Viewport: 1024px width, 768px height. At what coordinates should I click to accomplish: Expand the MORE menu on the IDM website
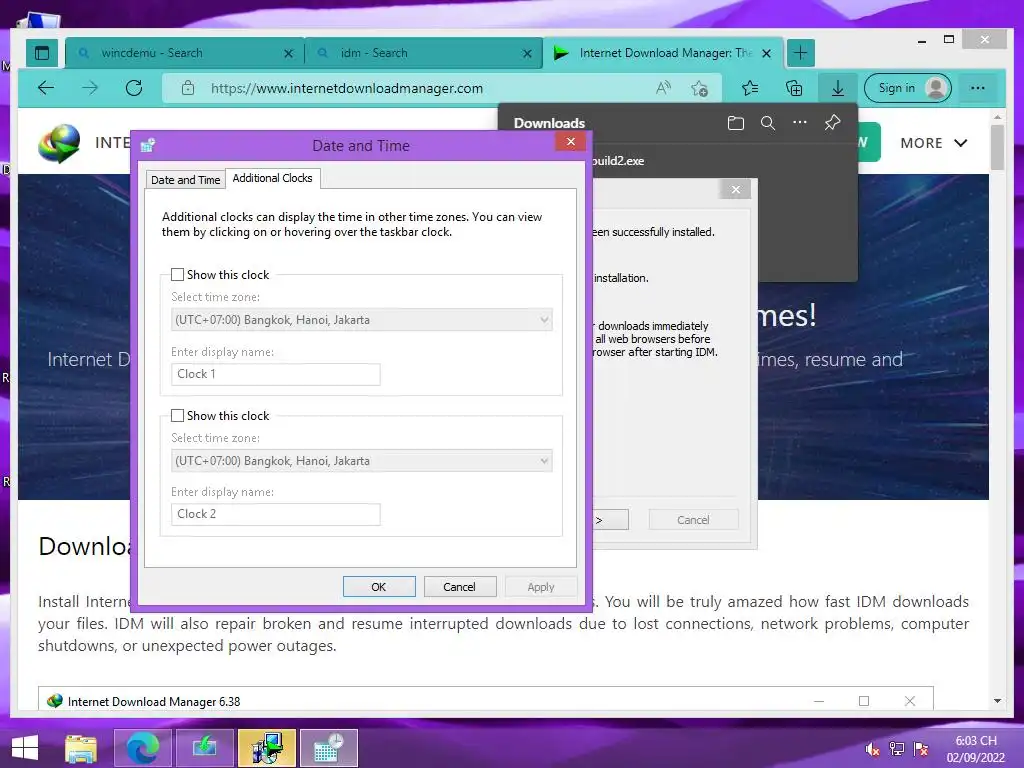point(934,143)
